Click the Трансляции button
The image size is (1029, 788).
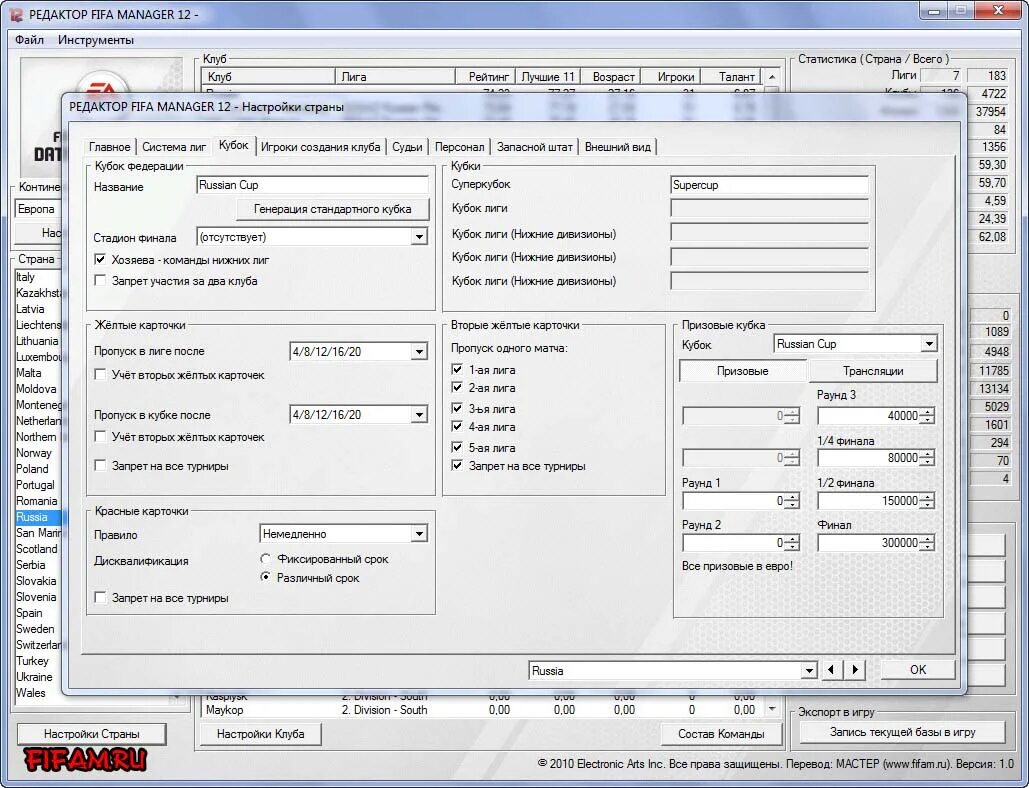click(x=873, y=371)
